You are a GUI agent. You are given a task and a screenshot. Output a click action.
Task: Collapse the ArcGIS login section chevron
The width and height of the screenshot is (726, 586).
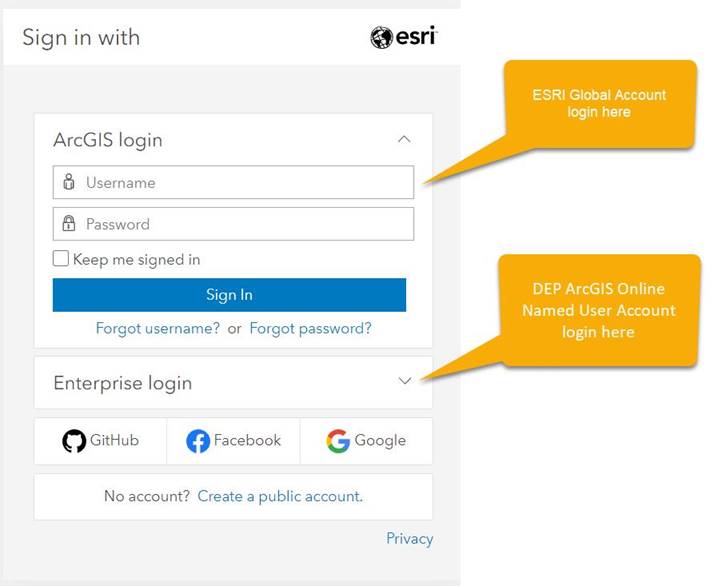tap(404, 139)
